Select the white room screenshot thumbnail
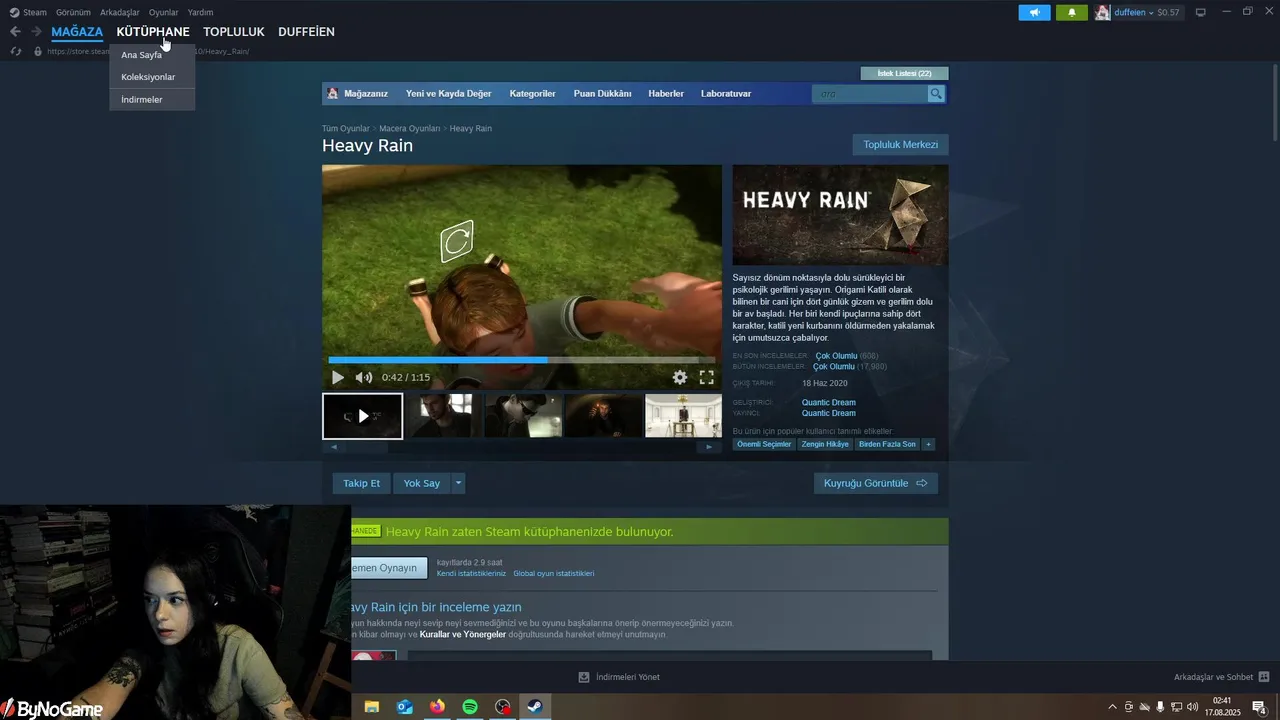 point(684,416)
